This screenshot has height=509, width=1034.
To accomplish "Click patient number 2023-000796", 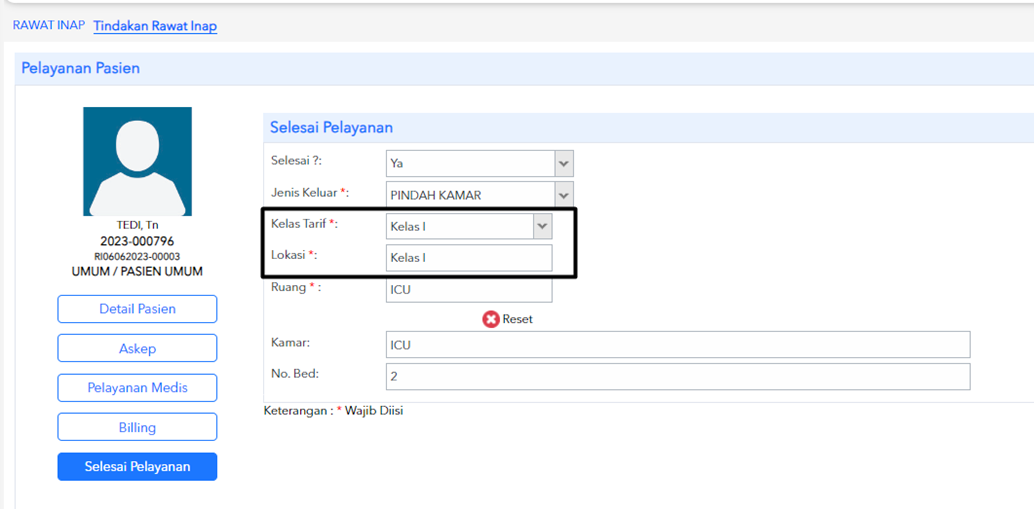I will [137, 241].
